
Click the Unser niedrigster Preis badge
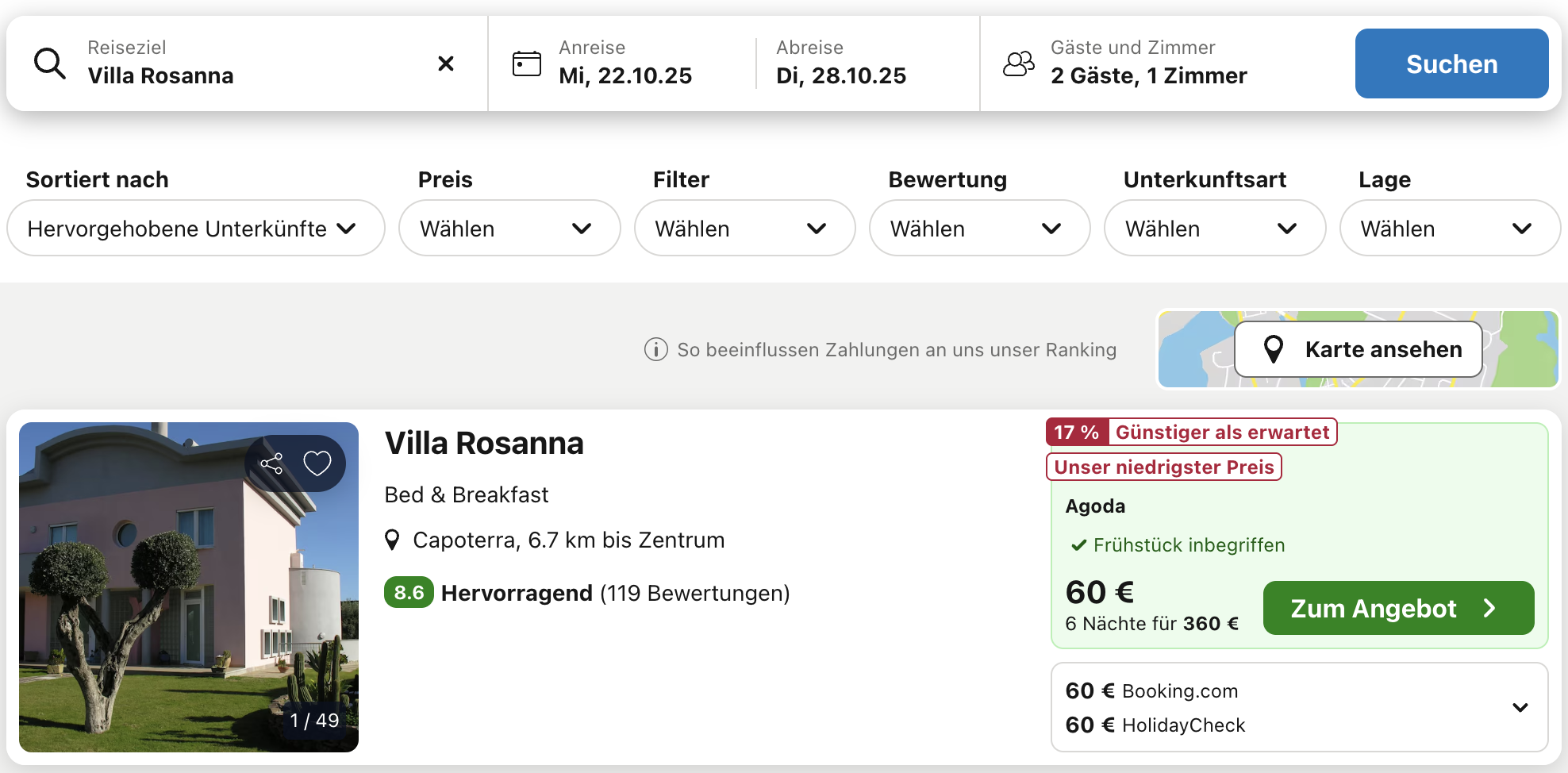[x=1164, y=467]
